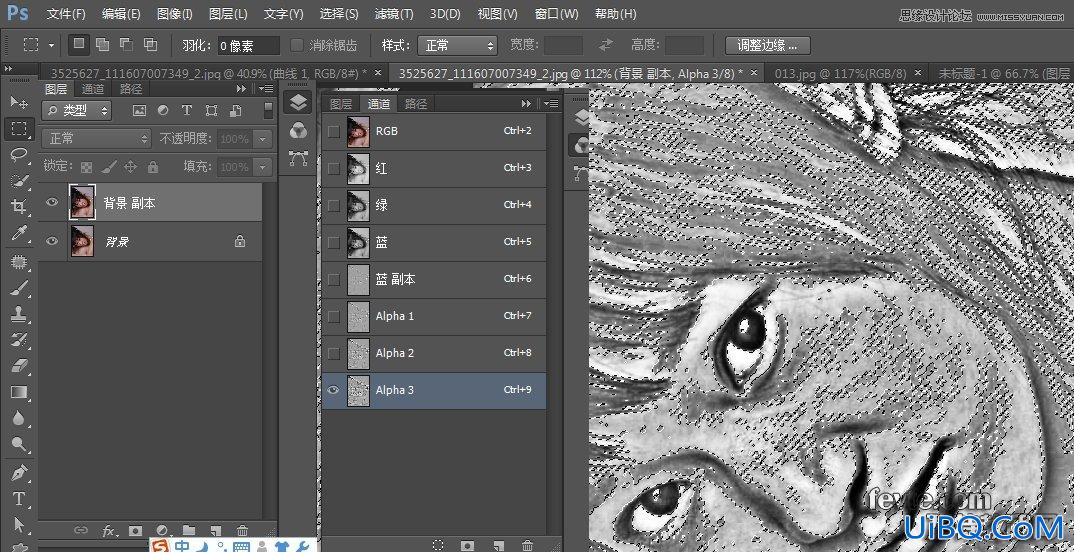Filter layers by type layers icon
Image resolution: width=1074 pixels, height=552 pixels.
[x=187, y=110]
